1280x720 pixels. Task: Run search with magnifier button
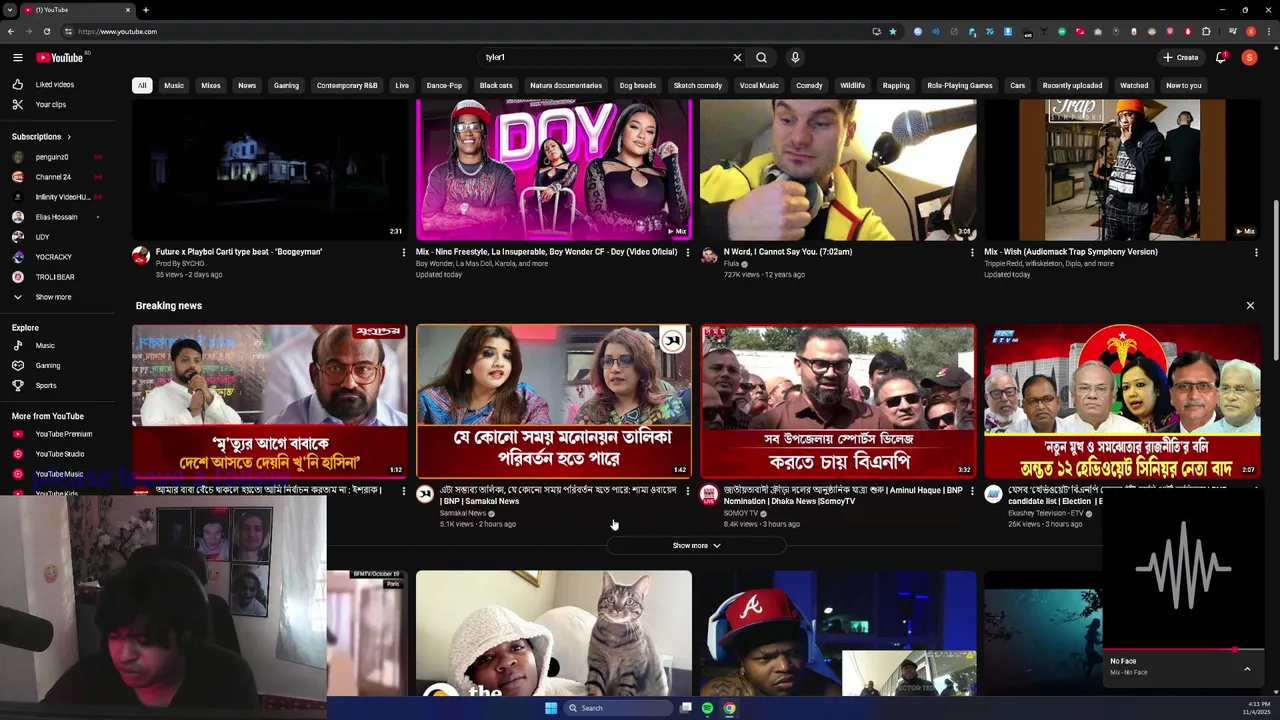[762, 58]
